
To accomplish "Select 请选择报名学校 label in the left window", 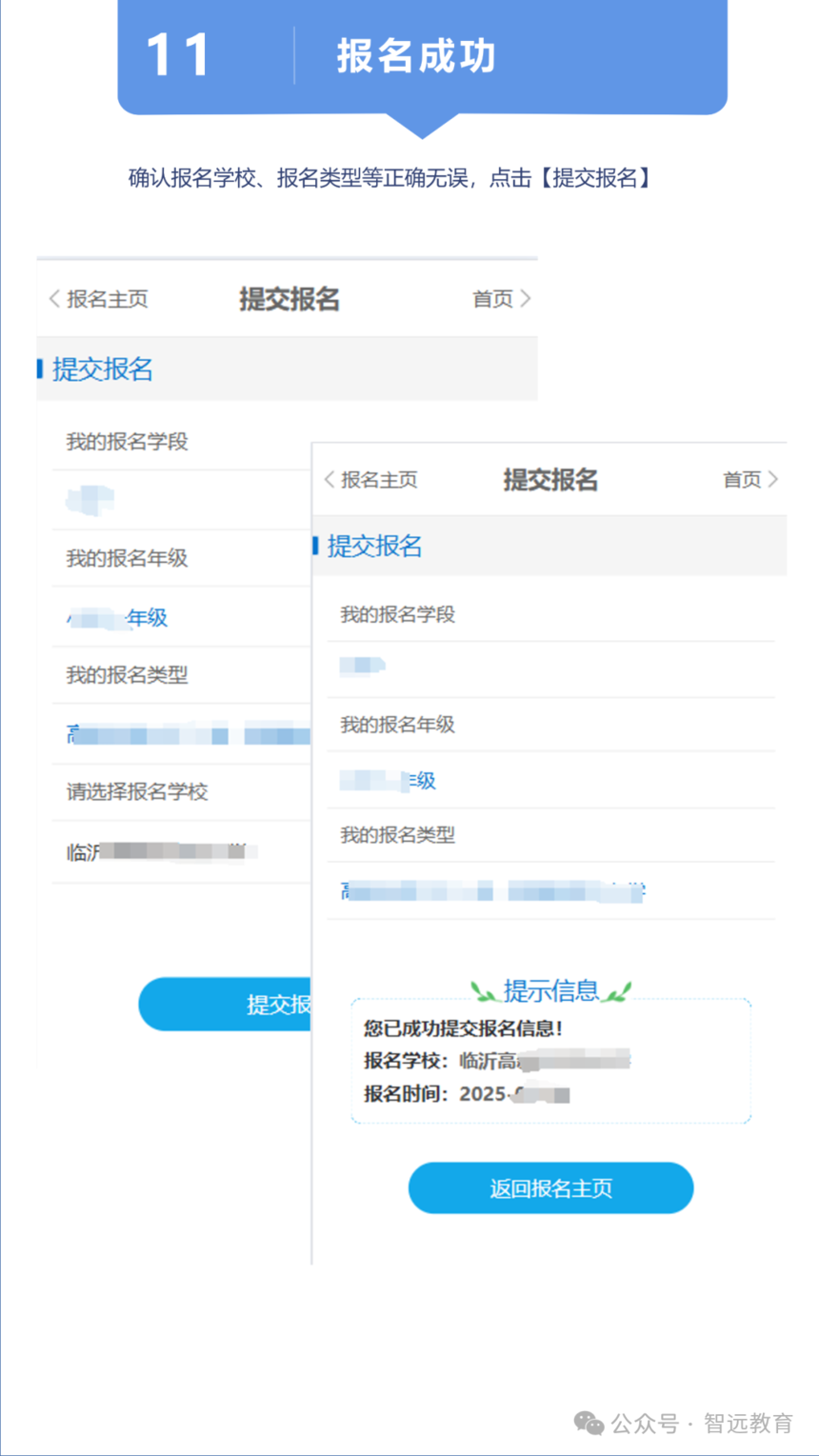I will pos(137,791).
